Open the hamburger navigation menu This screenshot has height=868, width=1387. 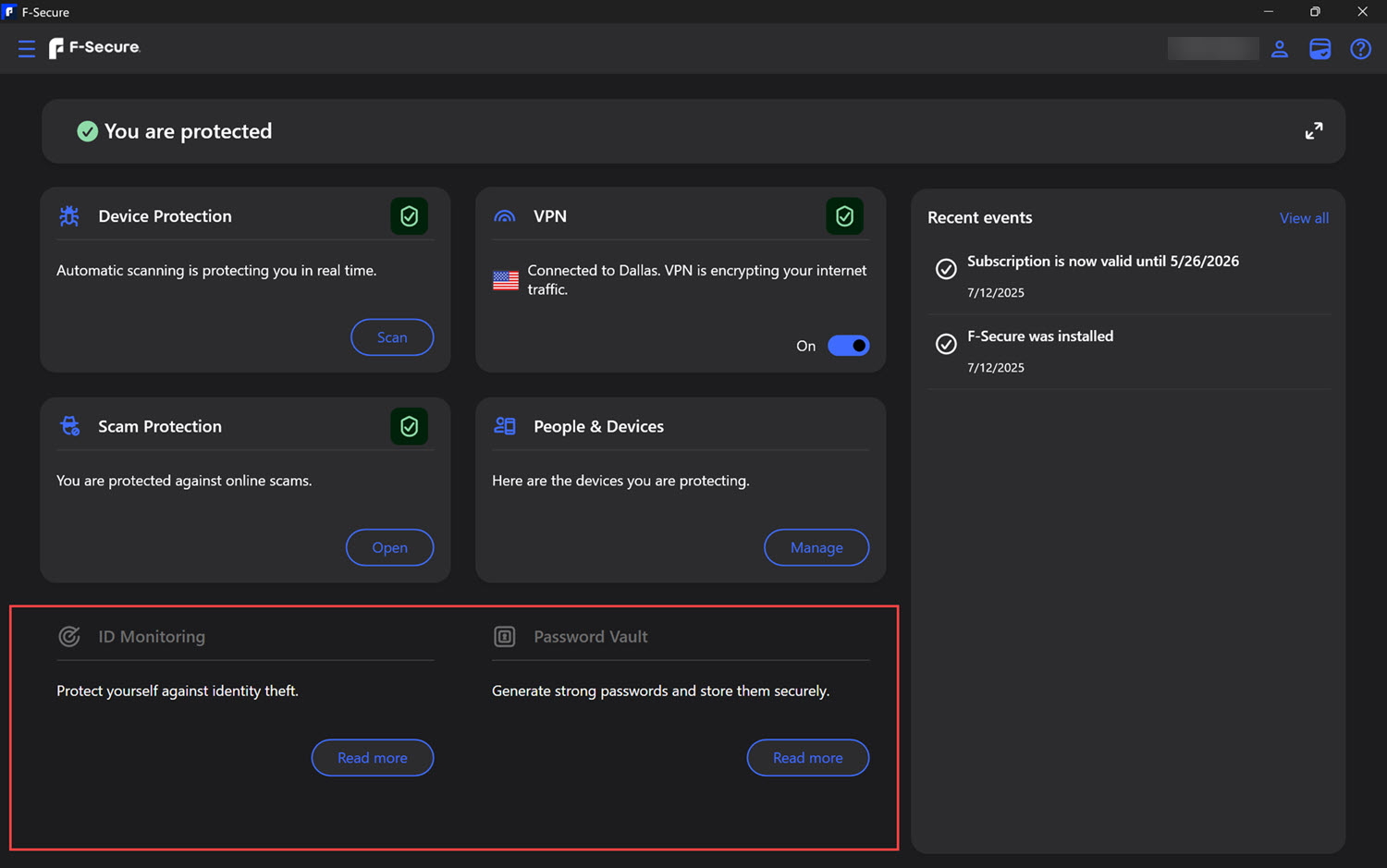click(27, 48)
